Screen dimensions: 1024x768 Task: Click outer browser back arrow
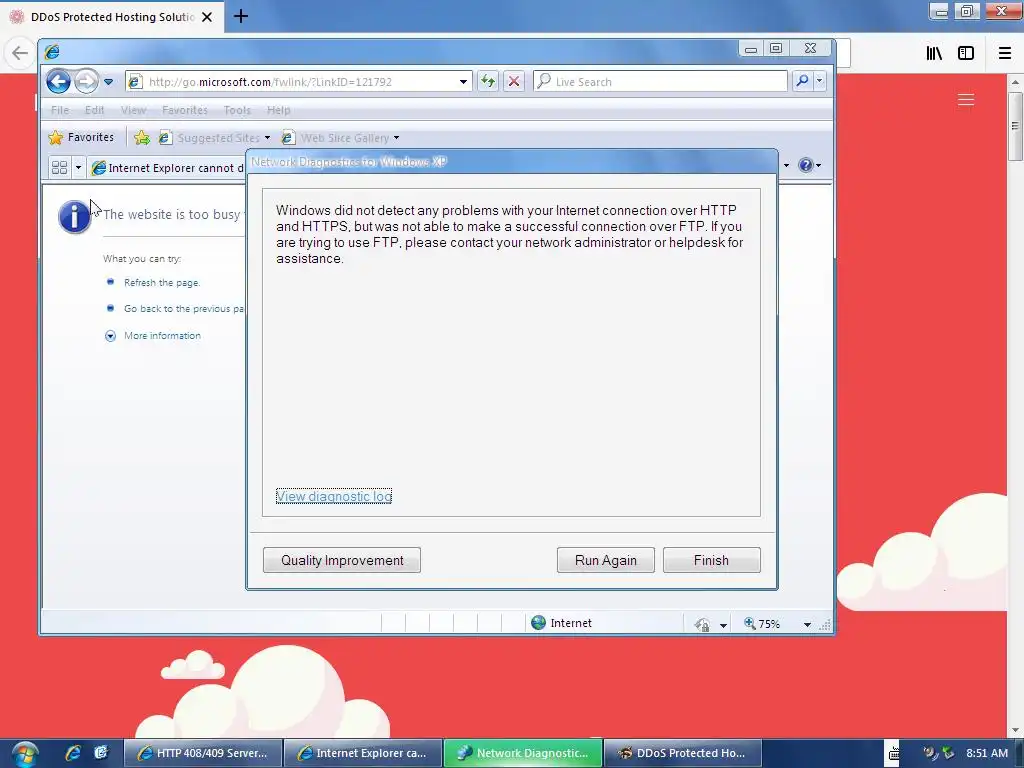(20, 53)
